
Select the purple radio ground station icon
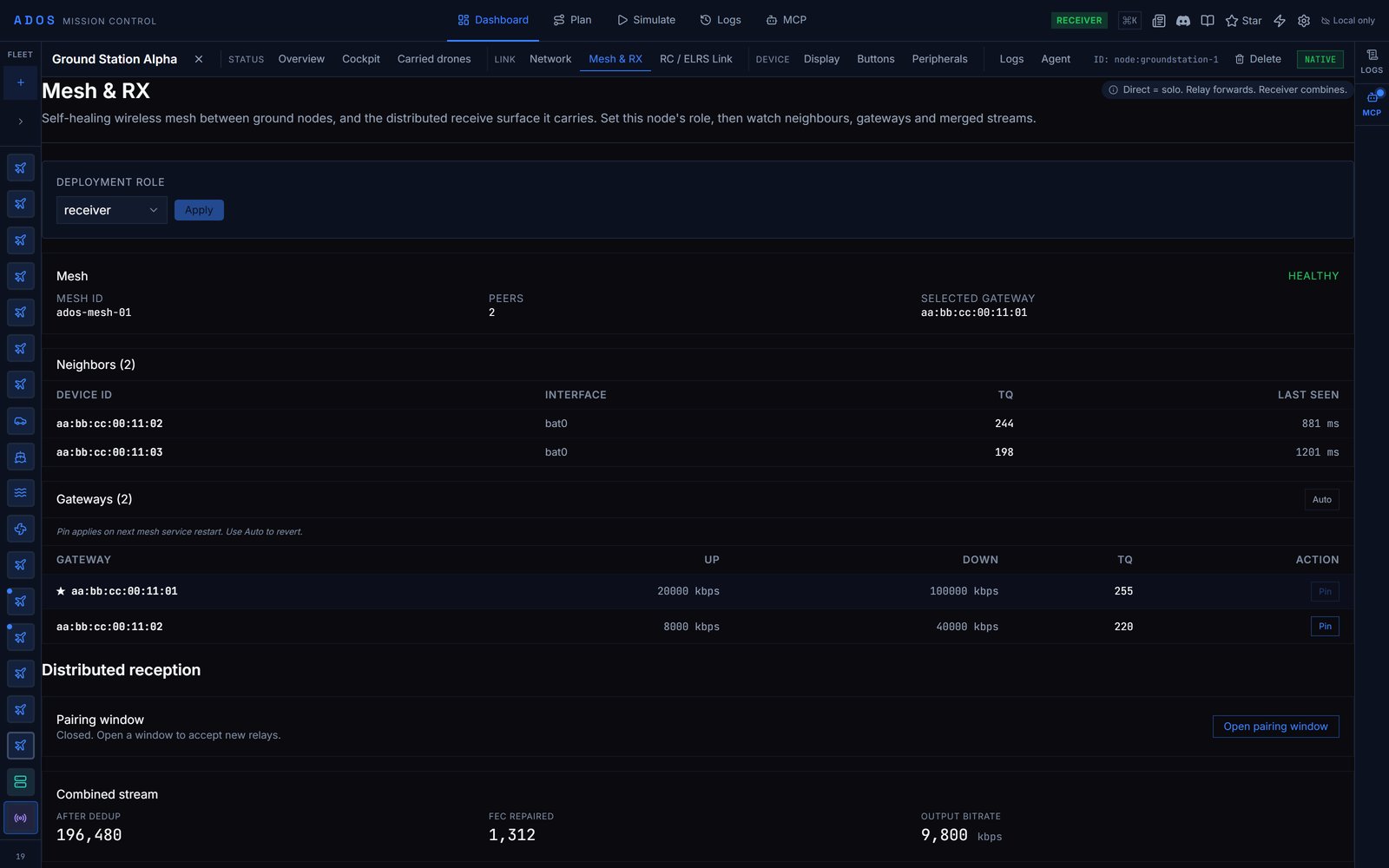(x=21, y=818)
